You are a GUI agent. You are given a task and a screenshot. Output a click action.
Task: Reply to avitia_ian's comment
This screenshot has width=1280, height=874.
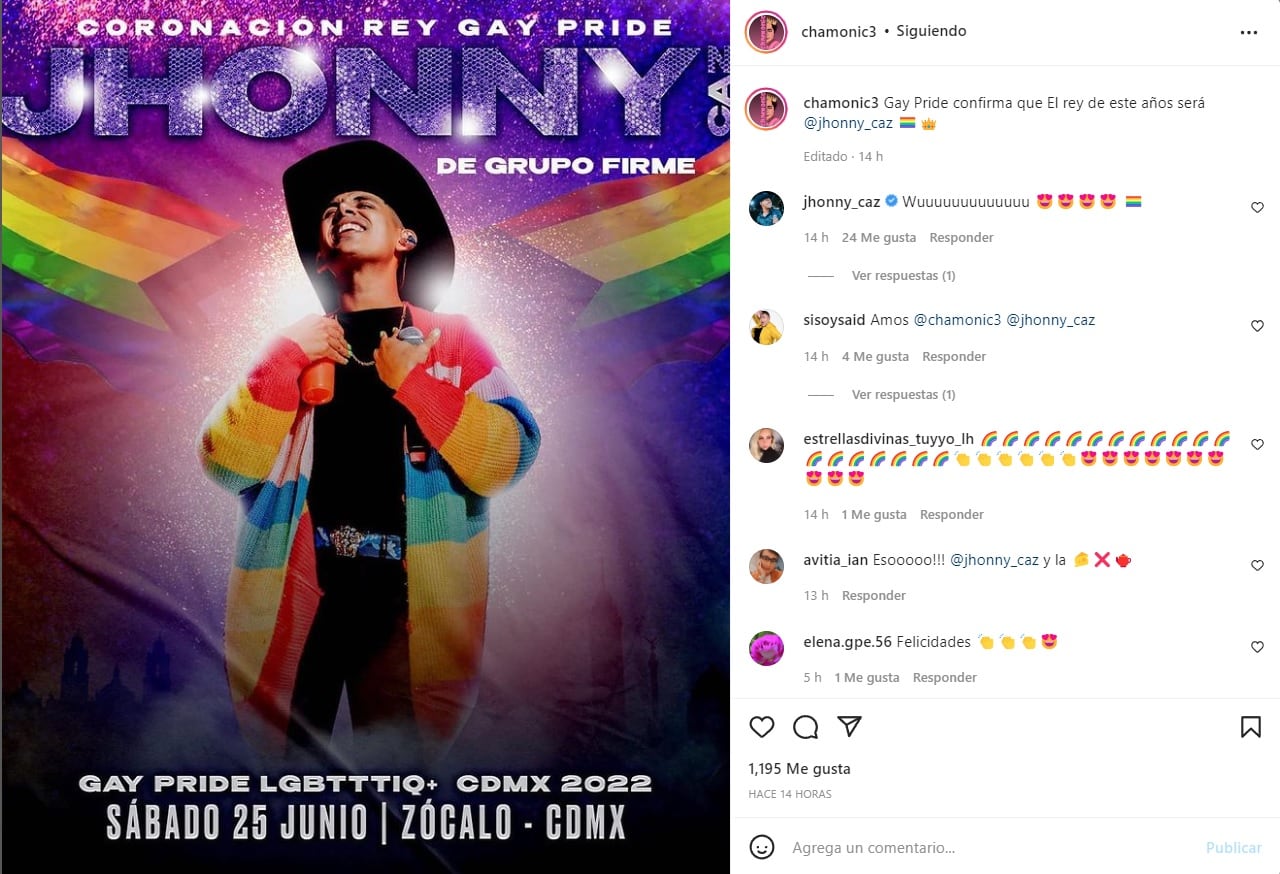pyautogui.click(x=873, y=595)
